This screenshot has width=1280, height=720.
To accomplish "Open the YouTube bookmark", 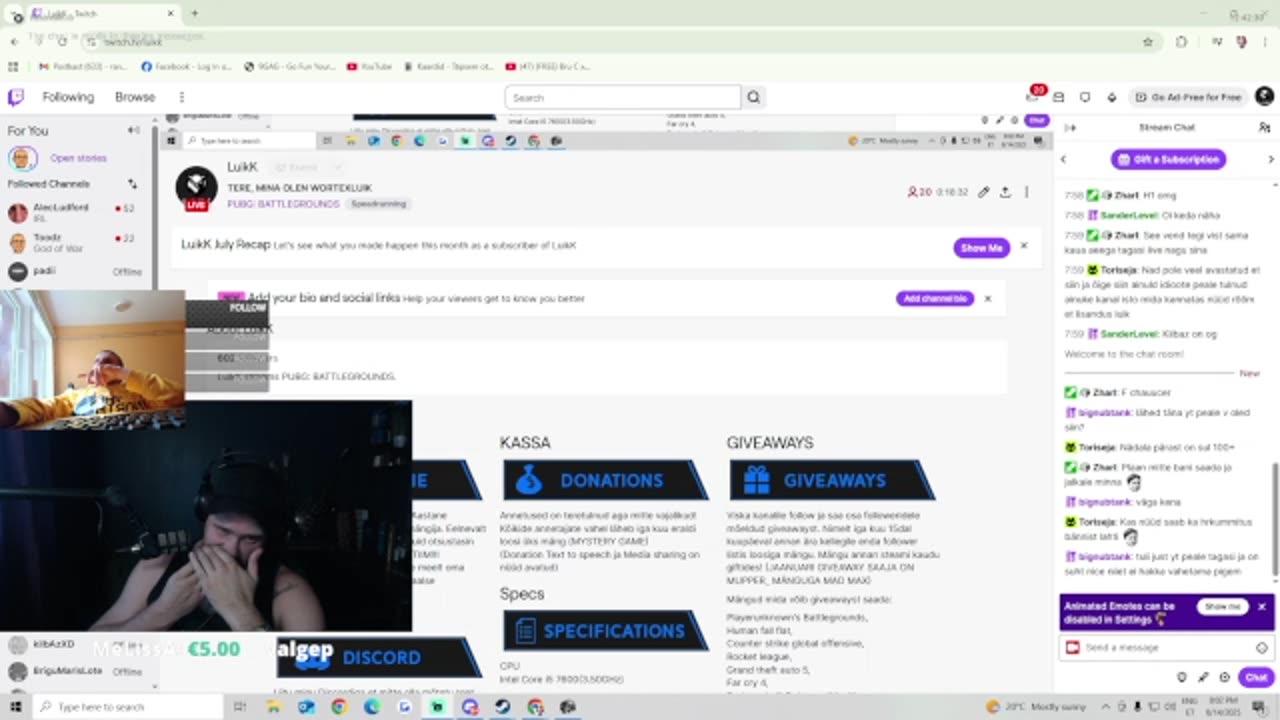I will [x=369, y=67].
